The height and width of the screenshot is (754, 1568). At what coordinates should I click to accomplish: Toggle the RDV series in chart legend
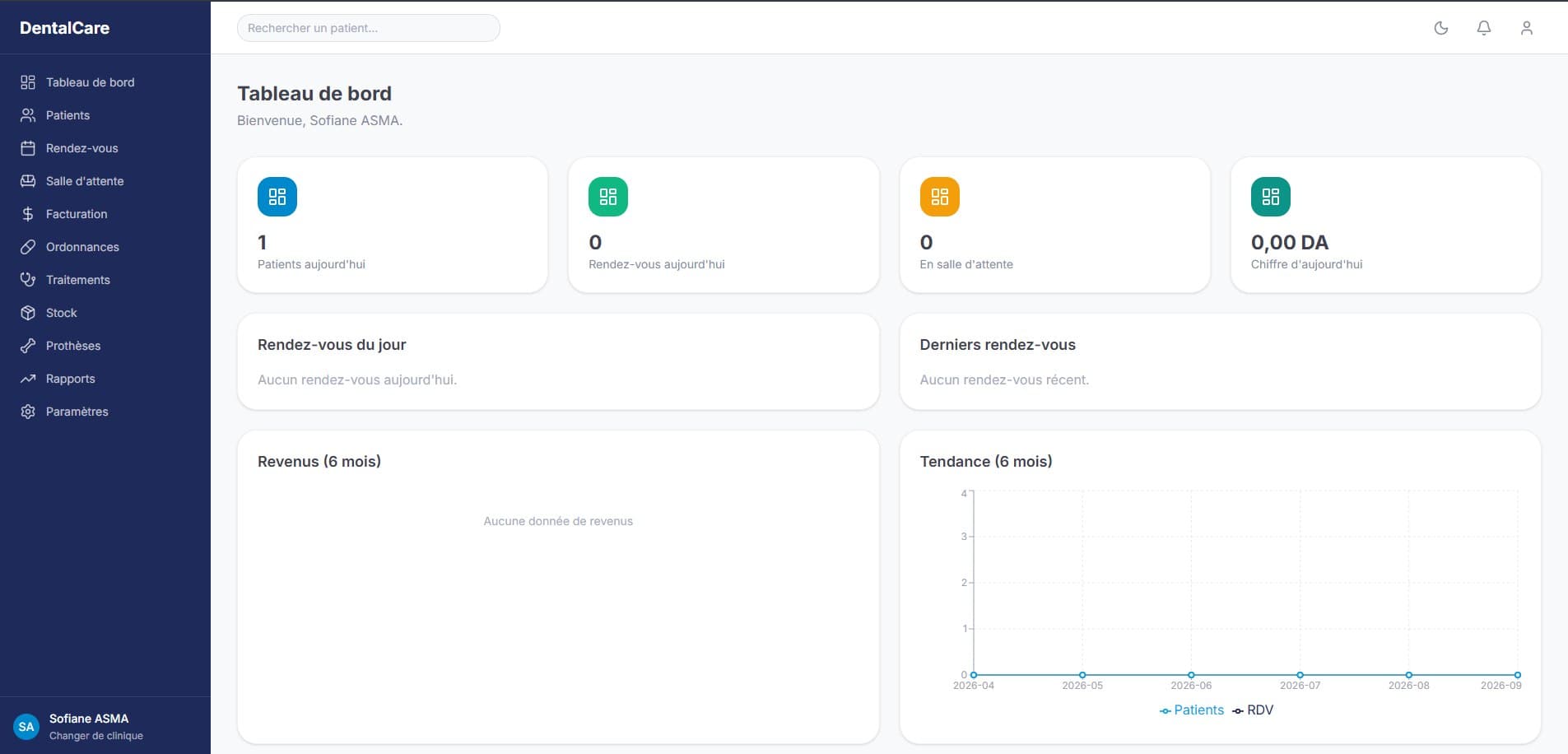[1253, 710]
